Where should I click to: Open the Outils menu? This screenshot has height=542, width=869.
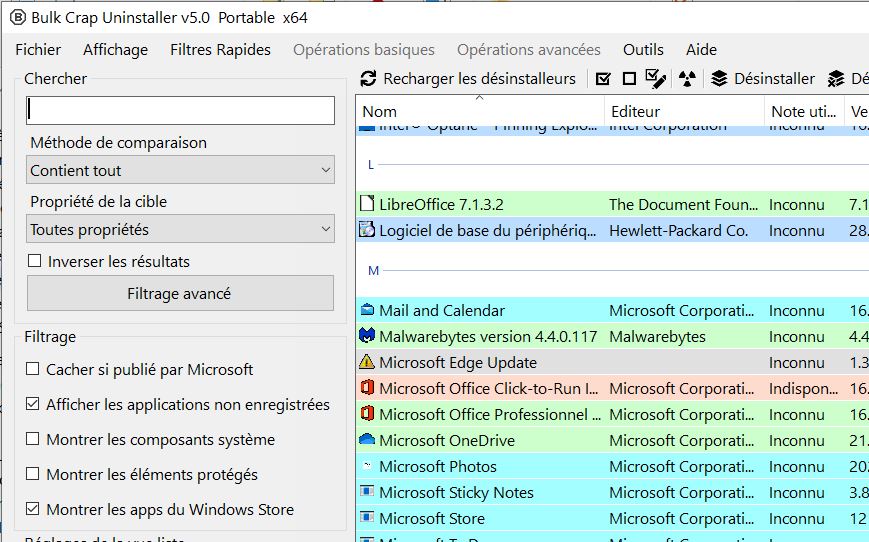[x=643, y=50]
